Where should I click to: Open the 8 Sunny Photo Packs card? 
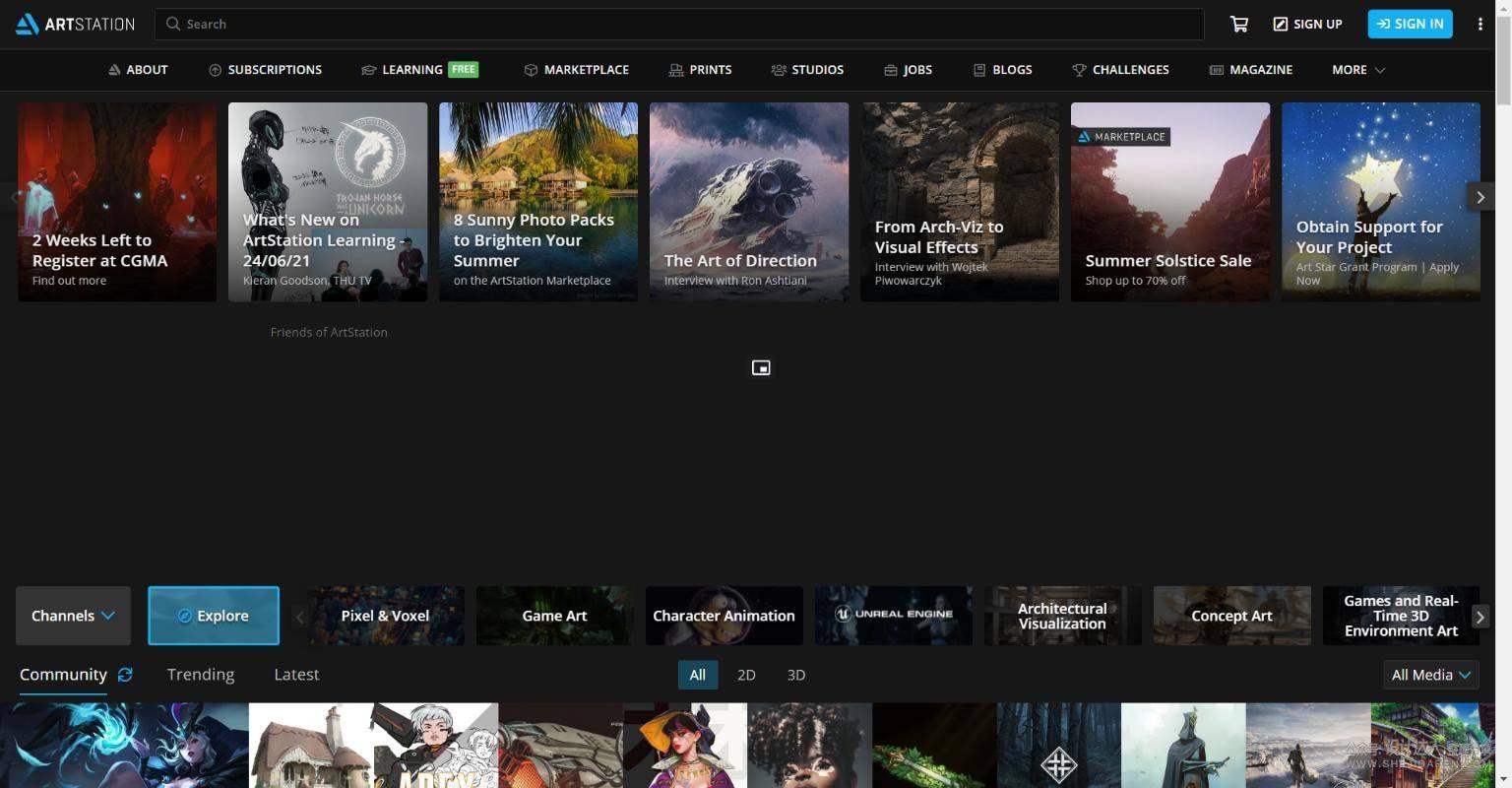pos(538,202)
